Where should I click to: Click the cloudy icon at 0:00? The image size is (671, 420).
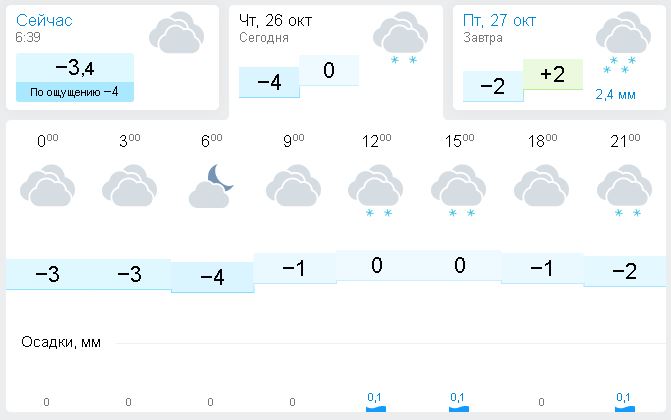[x=48, y=187]
